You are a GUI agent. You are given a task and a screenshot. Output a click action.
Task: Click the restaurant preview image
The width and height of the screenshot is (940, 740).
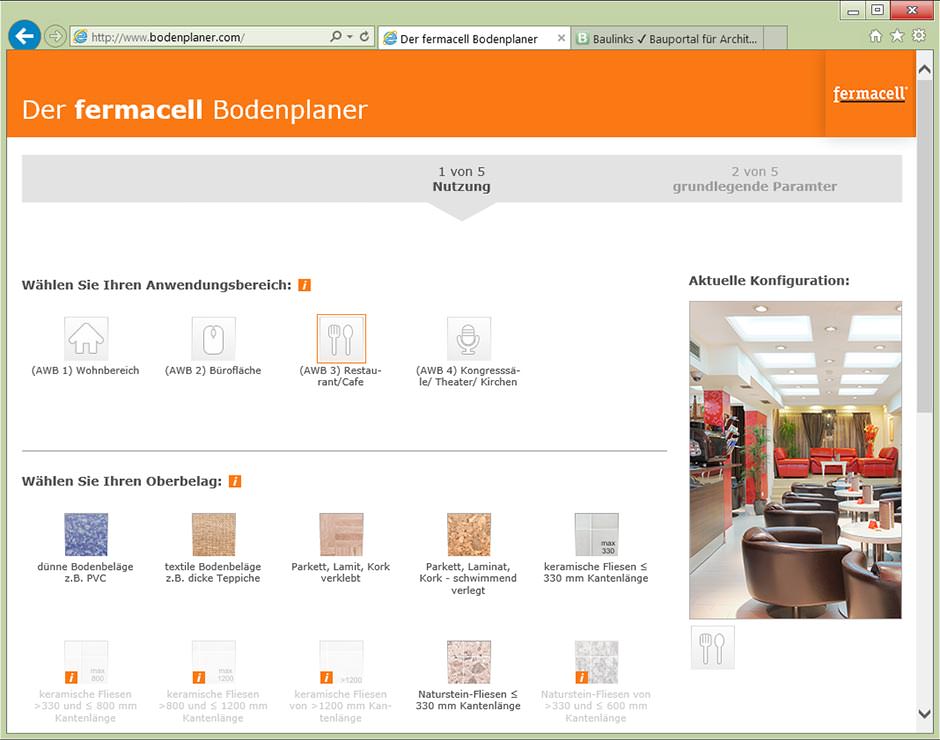click(x=795, y=460)
